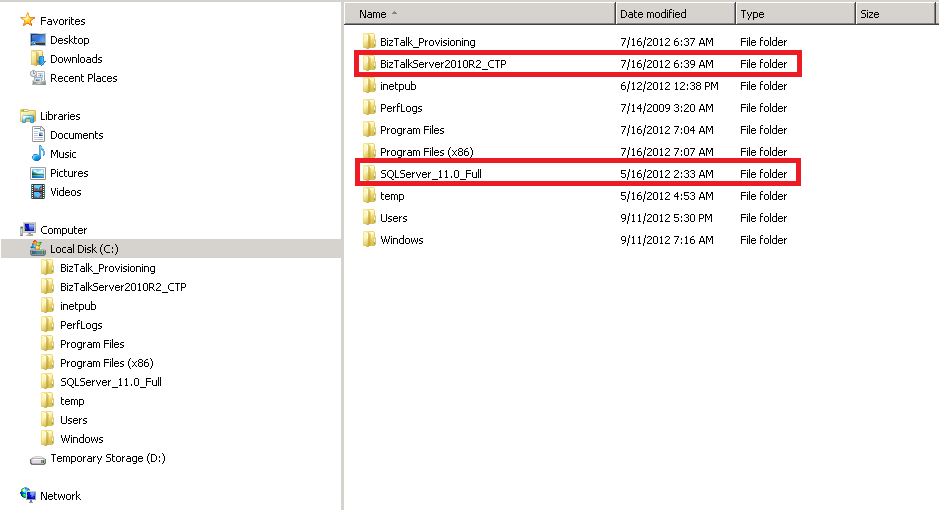Click Program Files folder icon in file list
This screenshot has width=939, height=510.
[x=369, y=129]
